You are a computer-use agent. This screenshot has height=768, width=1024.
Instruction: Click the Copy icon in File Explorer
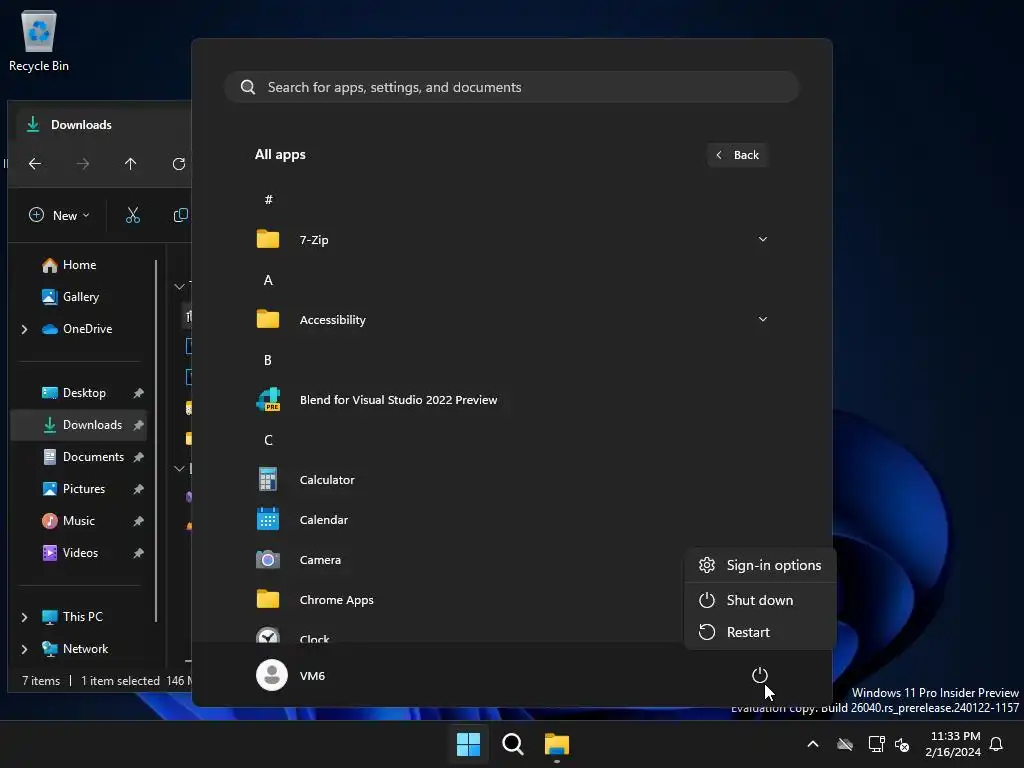click(x=180, y=215)
